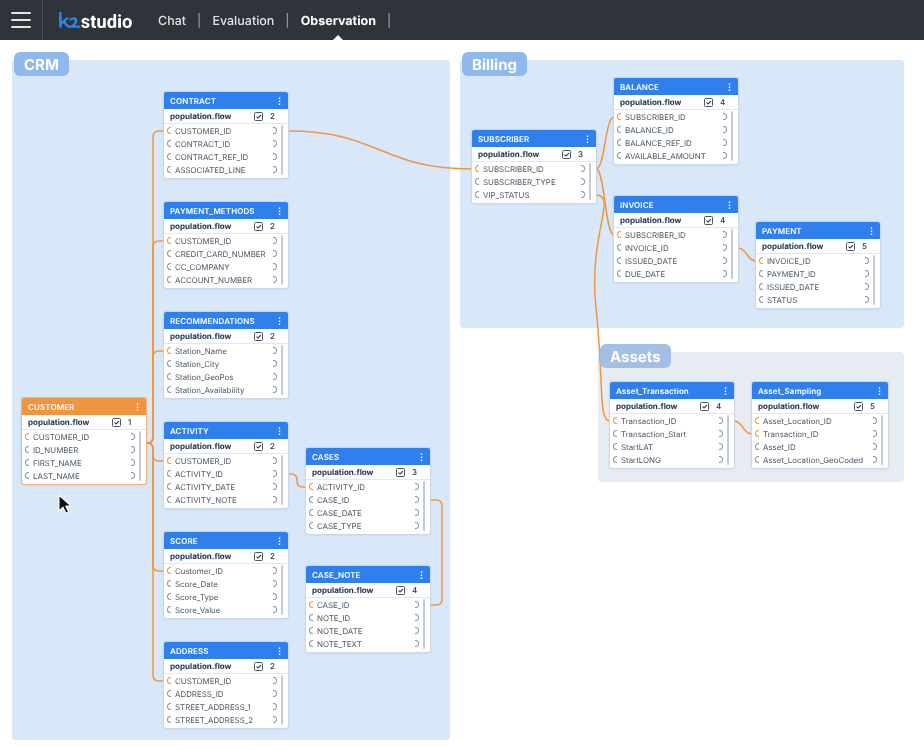Open CASES table kebab menu
The height and width of the screenshot is (750, 924).
421,457
